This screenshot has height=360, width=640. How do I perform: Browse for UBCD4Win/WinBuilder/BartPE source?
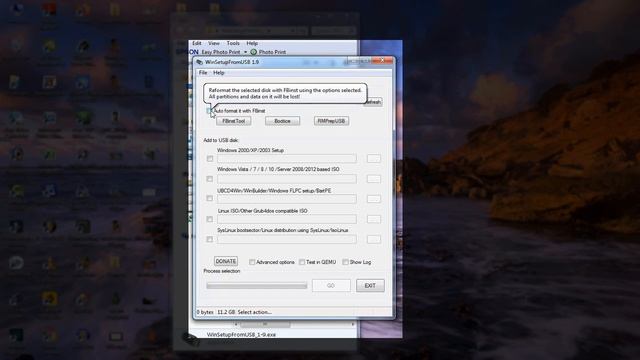click(x=373, y=199)
